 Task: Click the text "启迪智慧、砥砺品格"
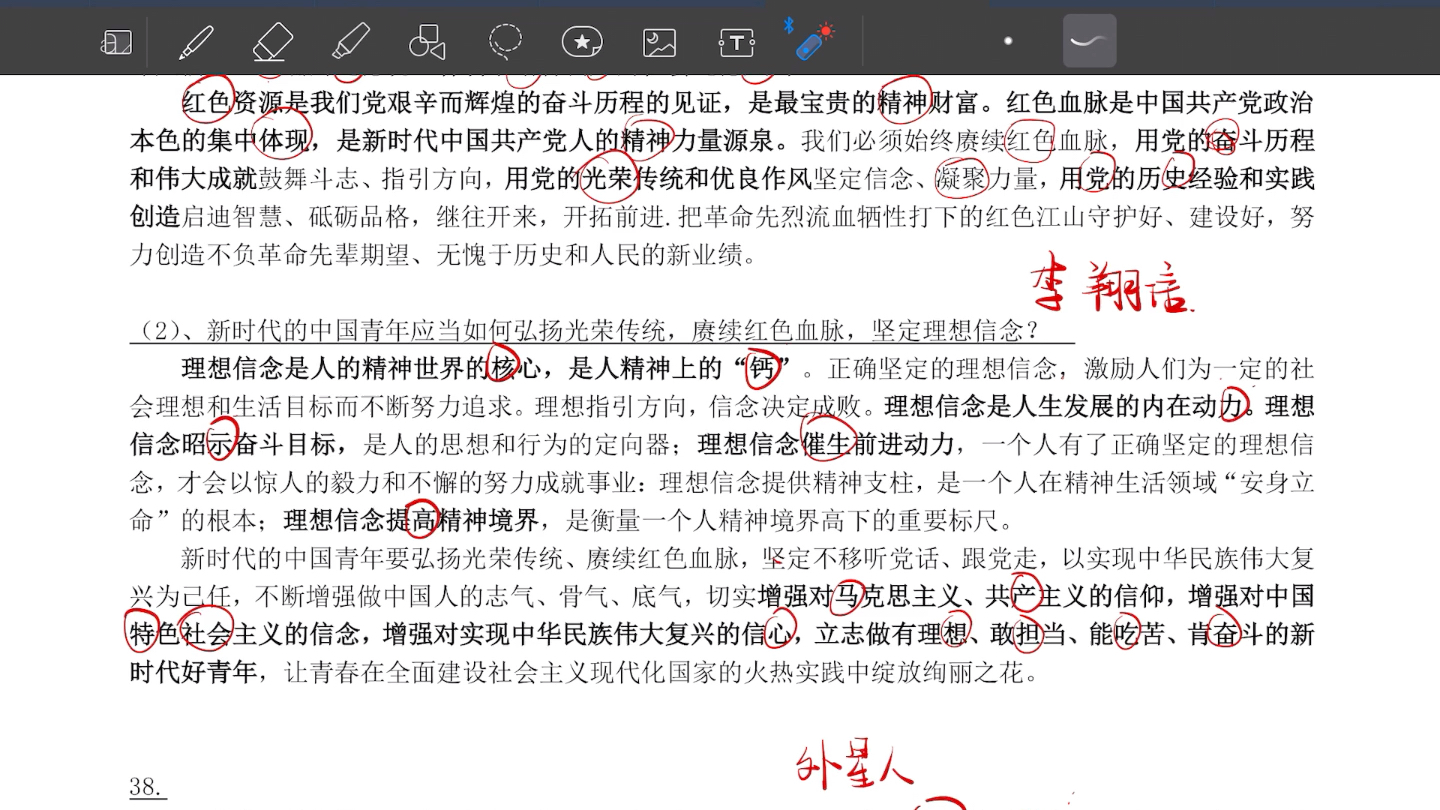pyautogui.click(x=296, y=217)
